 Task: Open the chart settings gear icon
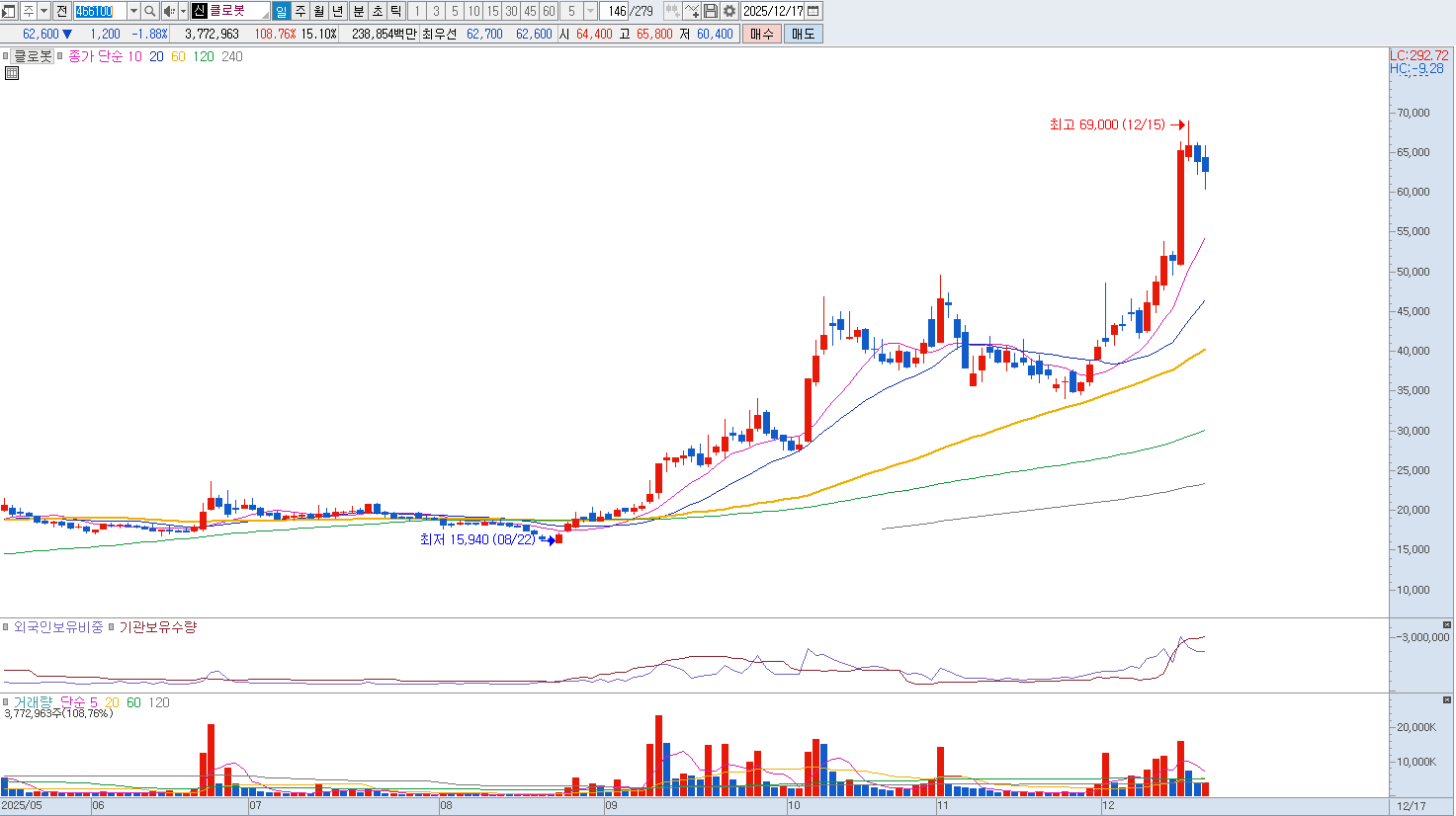click(729, 11)
